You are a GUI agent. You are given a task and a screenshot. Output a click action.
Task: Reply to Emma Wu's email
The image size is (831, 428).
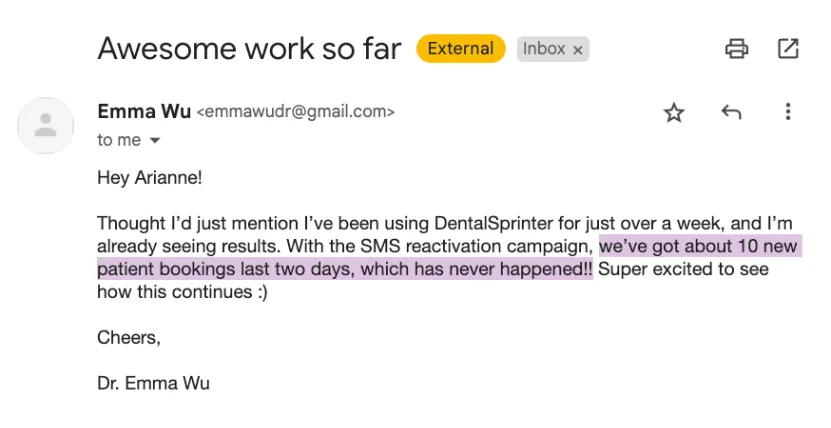[731, 112]
